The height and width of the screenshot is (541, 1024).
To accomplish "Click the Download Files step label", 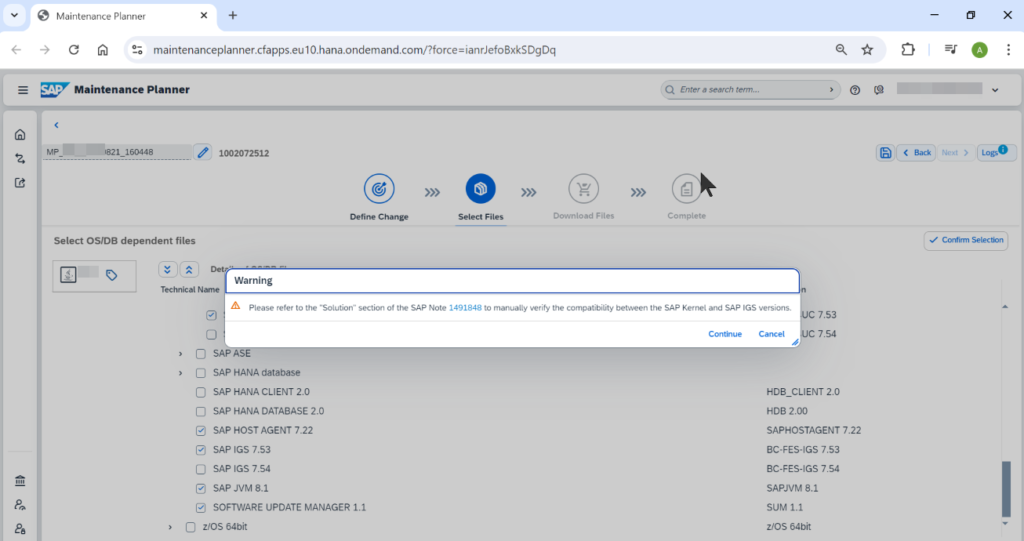I will coord(583,216).
